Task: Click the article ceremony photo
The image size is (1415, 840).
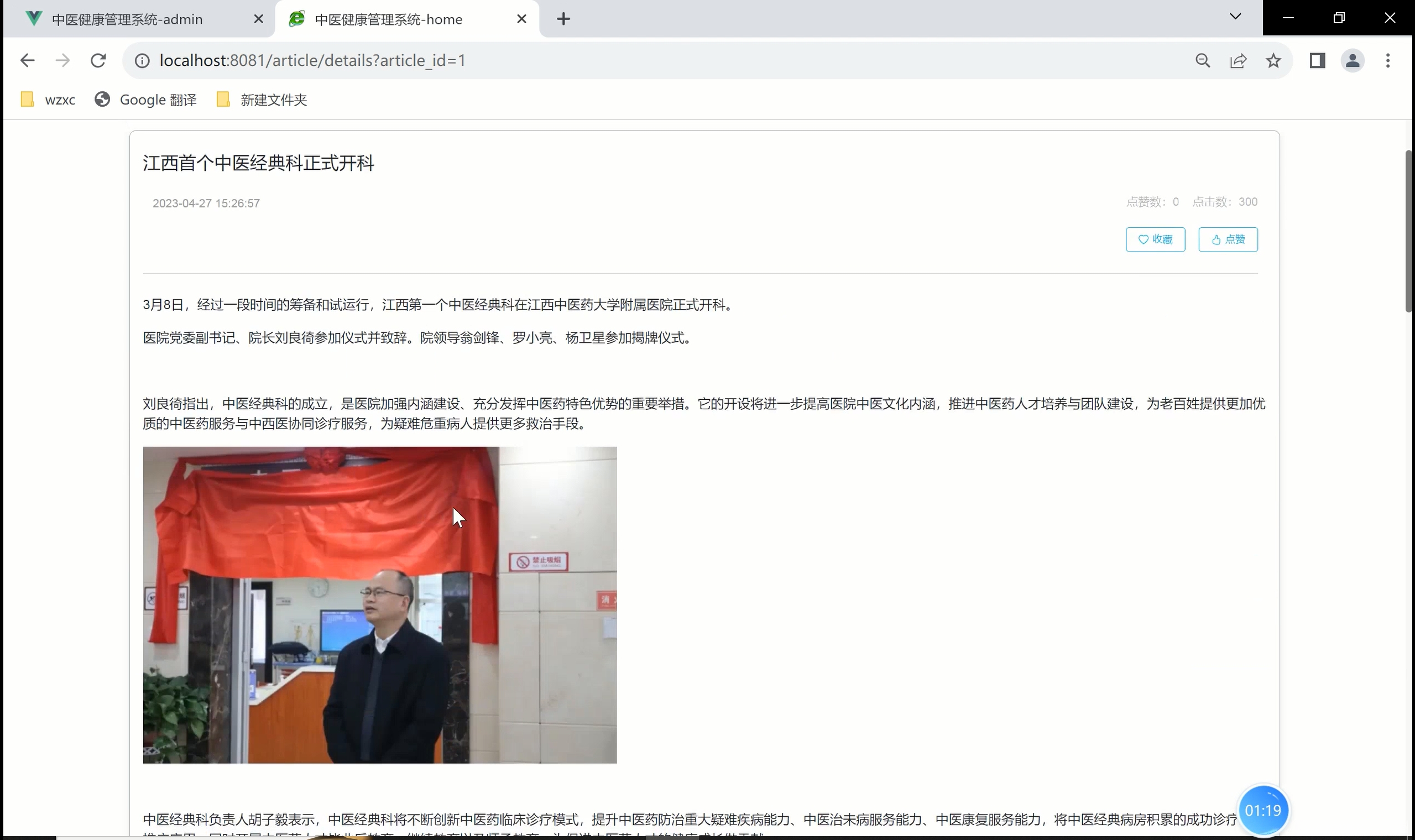Action: click(x=379, y=604)
